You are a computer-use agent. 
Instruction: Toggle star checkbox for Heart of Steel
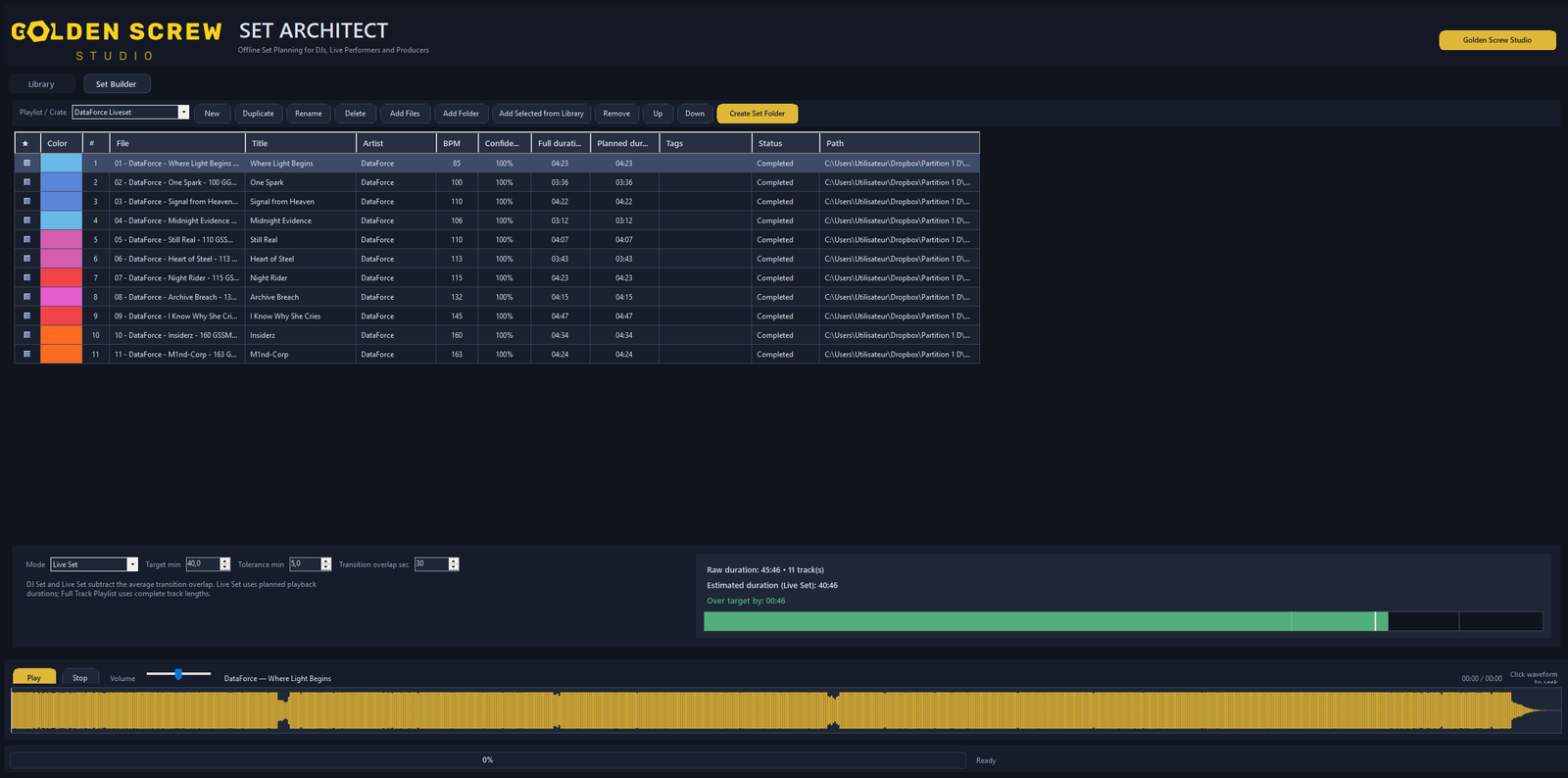coord(26,259)
